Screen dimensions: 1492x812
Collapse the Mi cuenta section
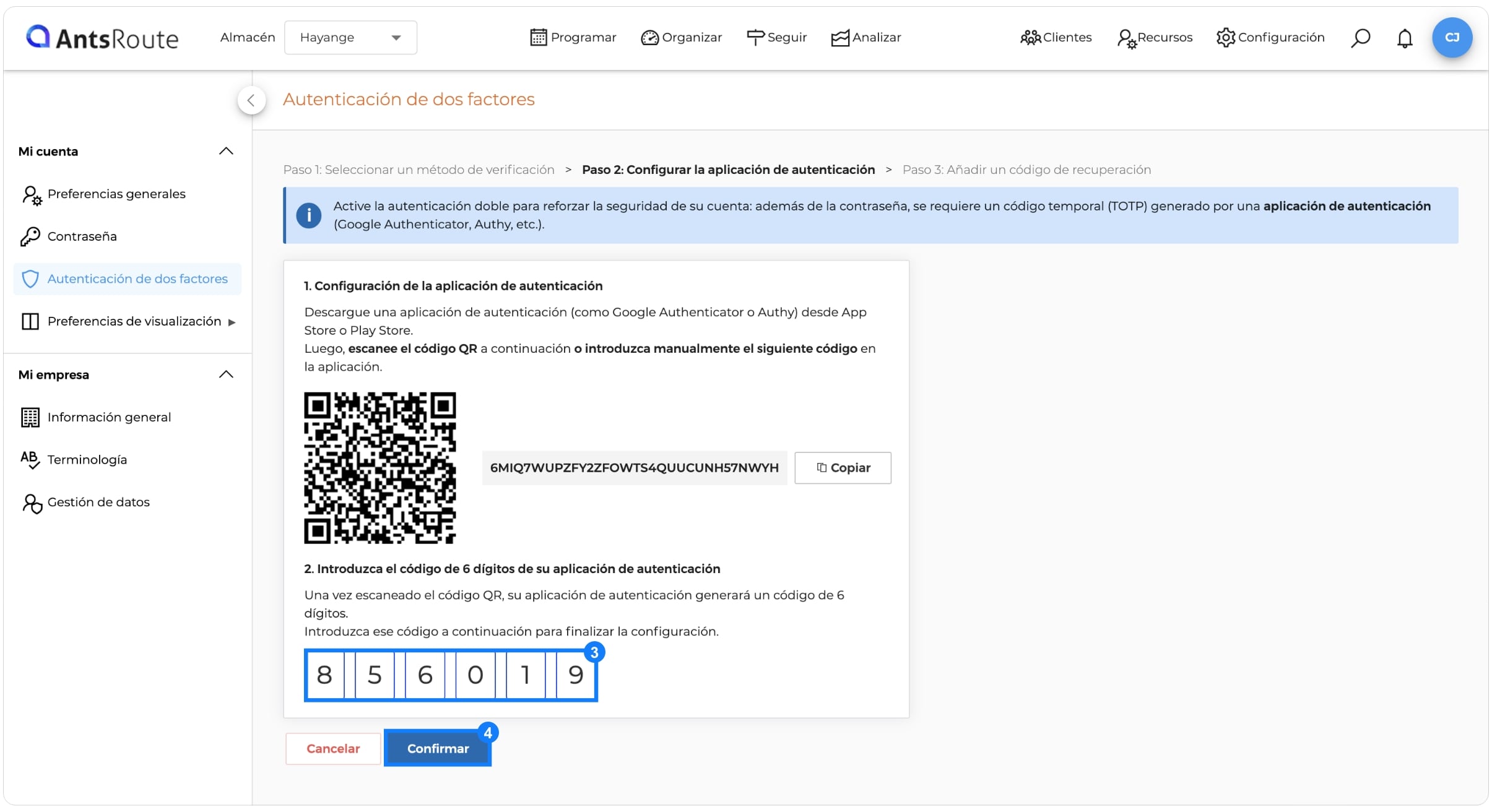tap(225, 150)
